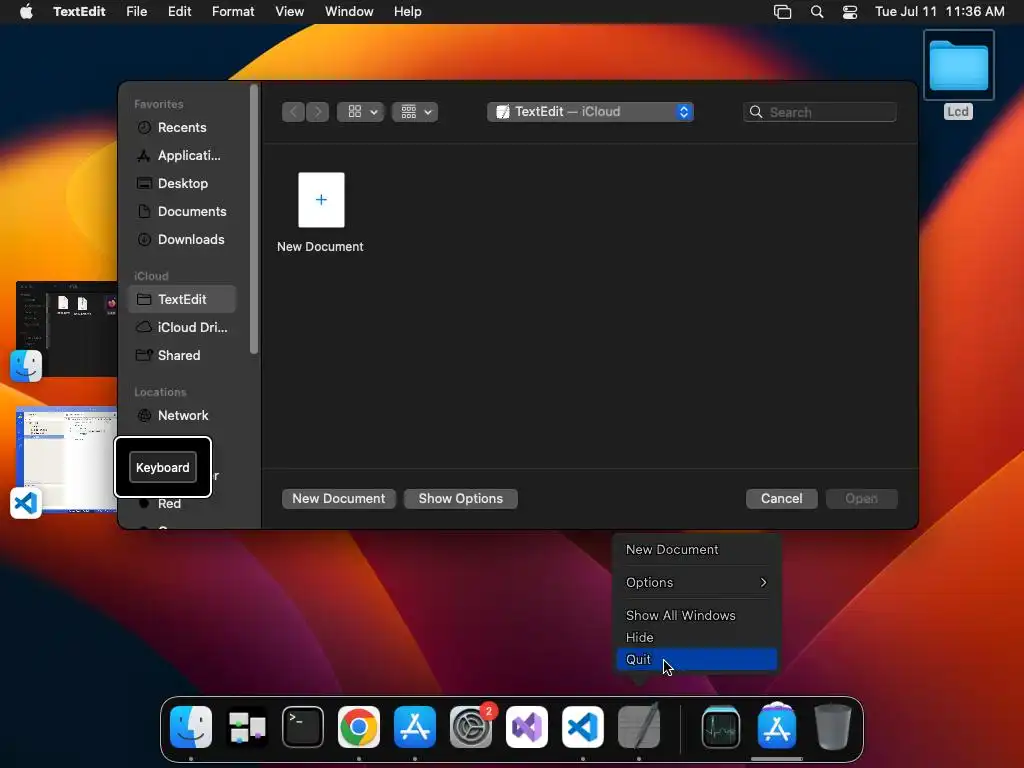Choose Hide in the Dock menu

[696, 637]
